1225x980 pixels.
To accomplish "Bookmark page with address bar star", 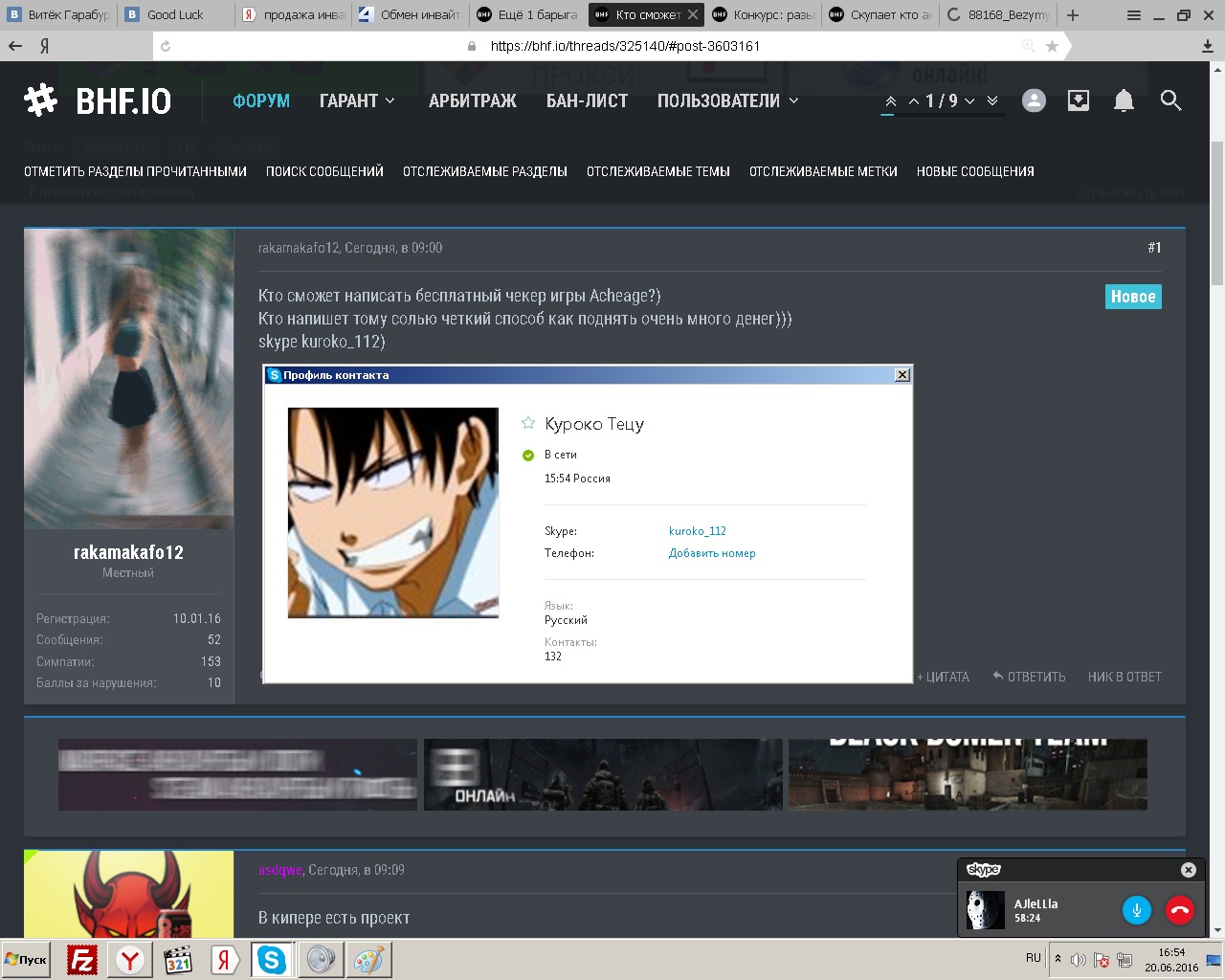I will click(x=1053, y=46).
